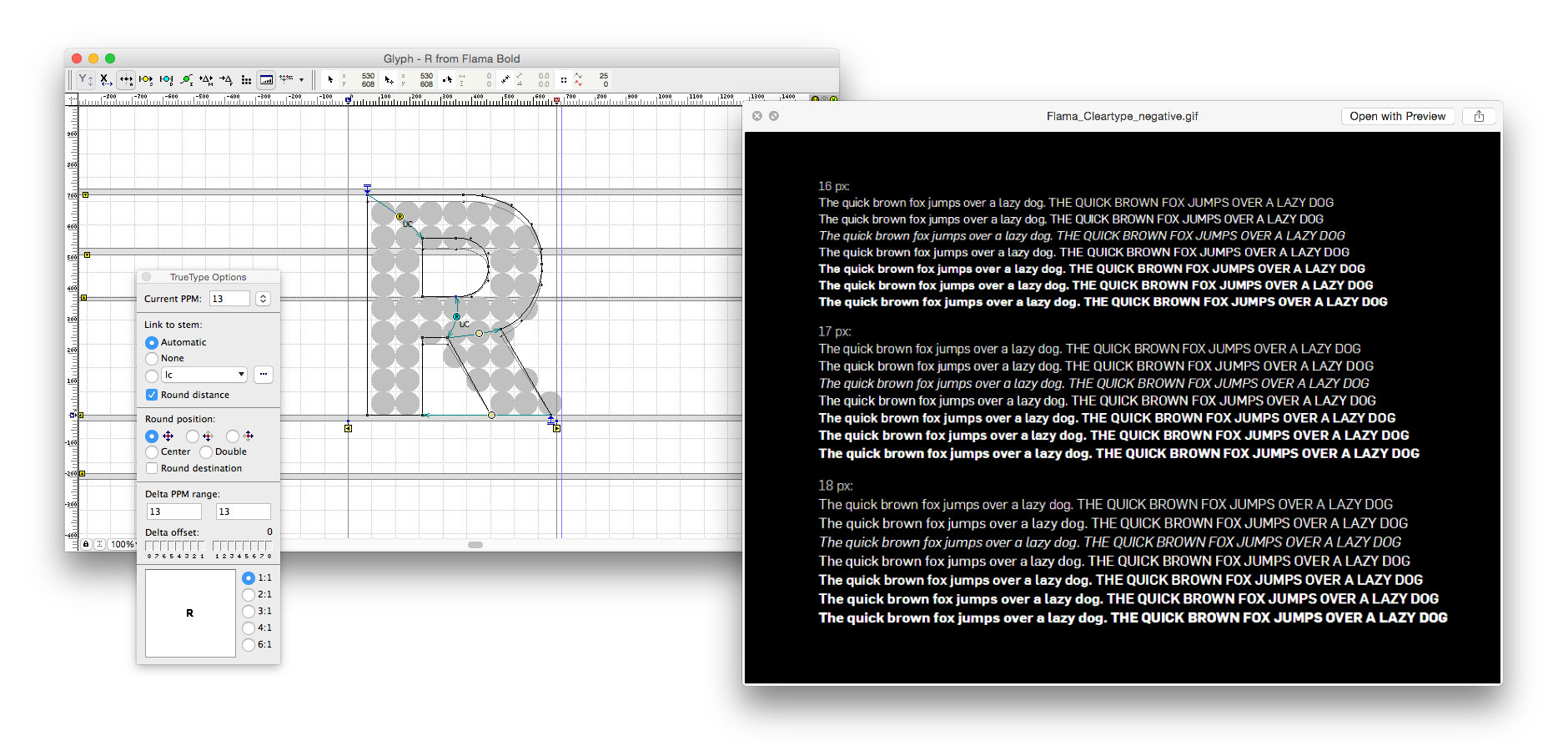The image size is (1568, 746).
Task: Select the third Round position radio option
Action: click(x=233, y=436)
